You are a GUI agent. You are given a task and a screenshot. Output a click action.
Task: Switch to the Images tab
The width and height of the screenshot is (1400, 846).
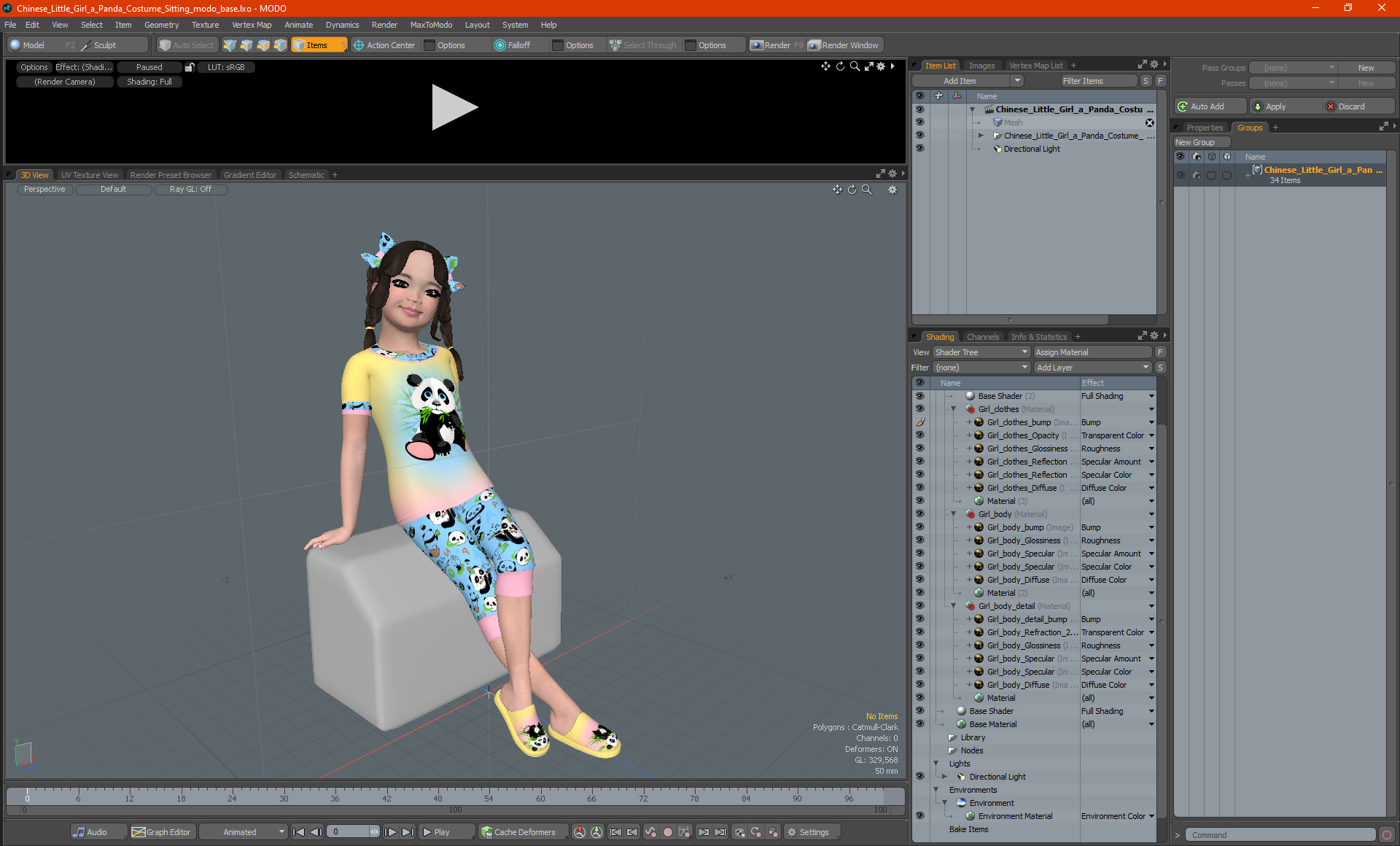981,66
